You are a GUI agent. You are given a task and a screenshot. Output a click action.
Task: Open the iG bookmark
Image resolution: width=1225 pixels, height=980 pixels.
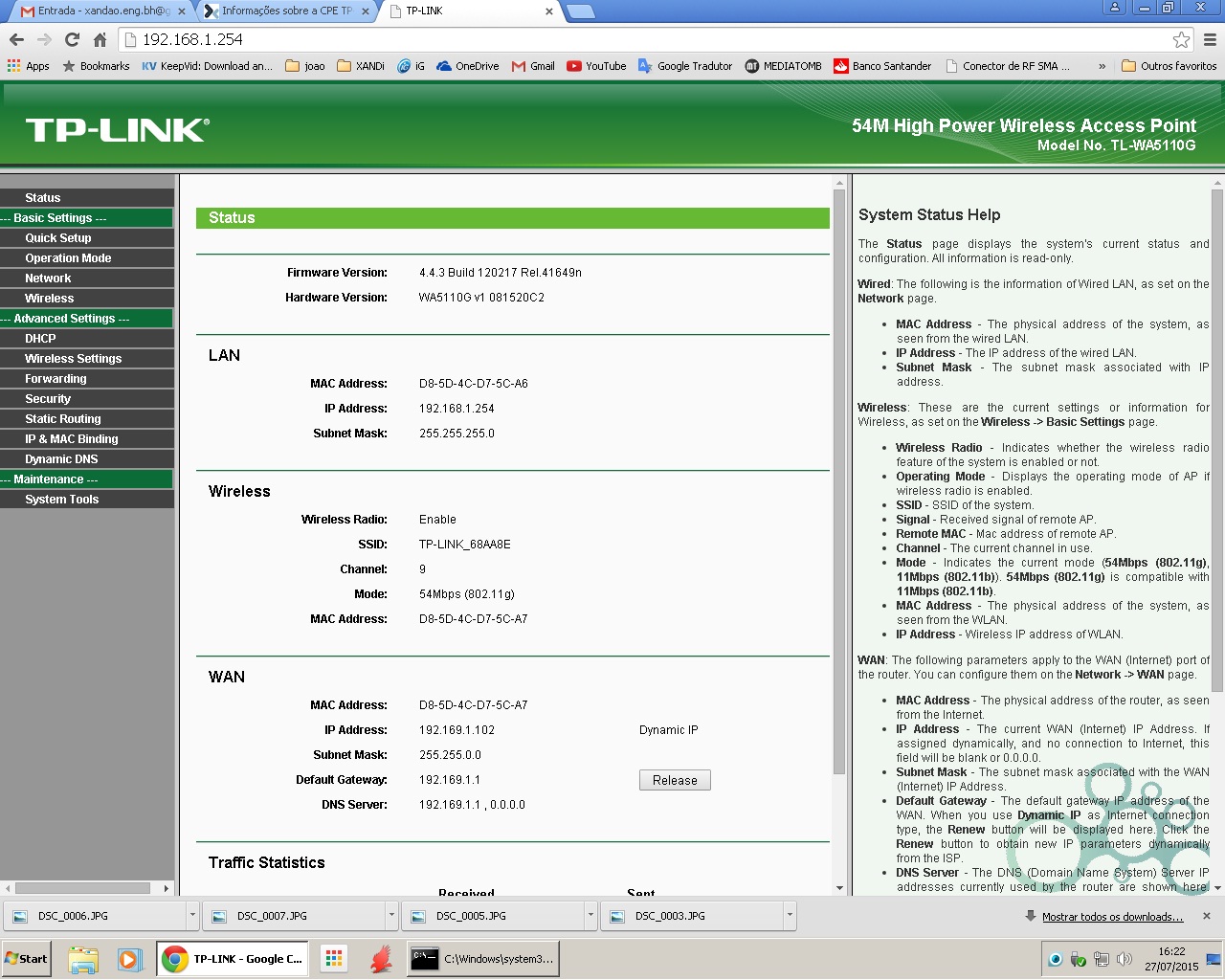pos(412,66)
